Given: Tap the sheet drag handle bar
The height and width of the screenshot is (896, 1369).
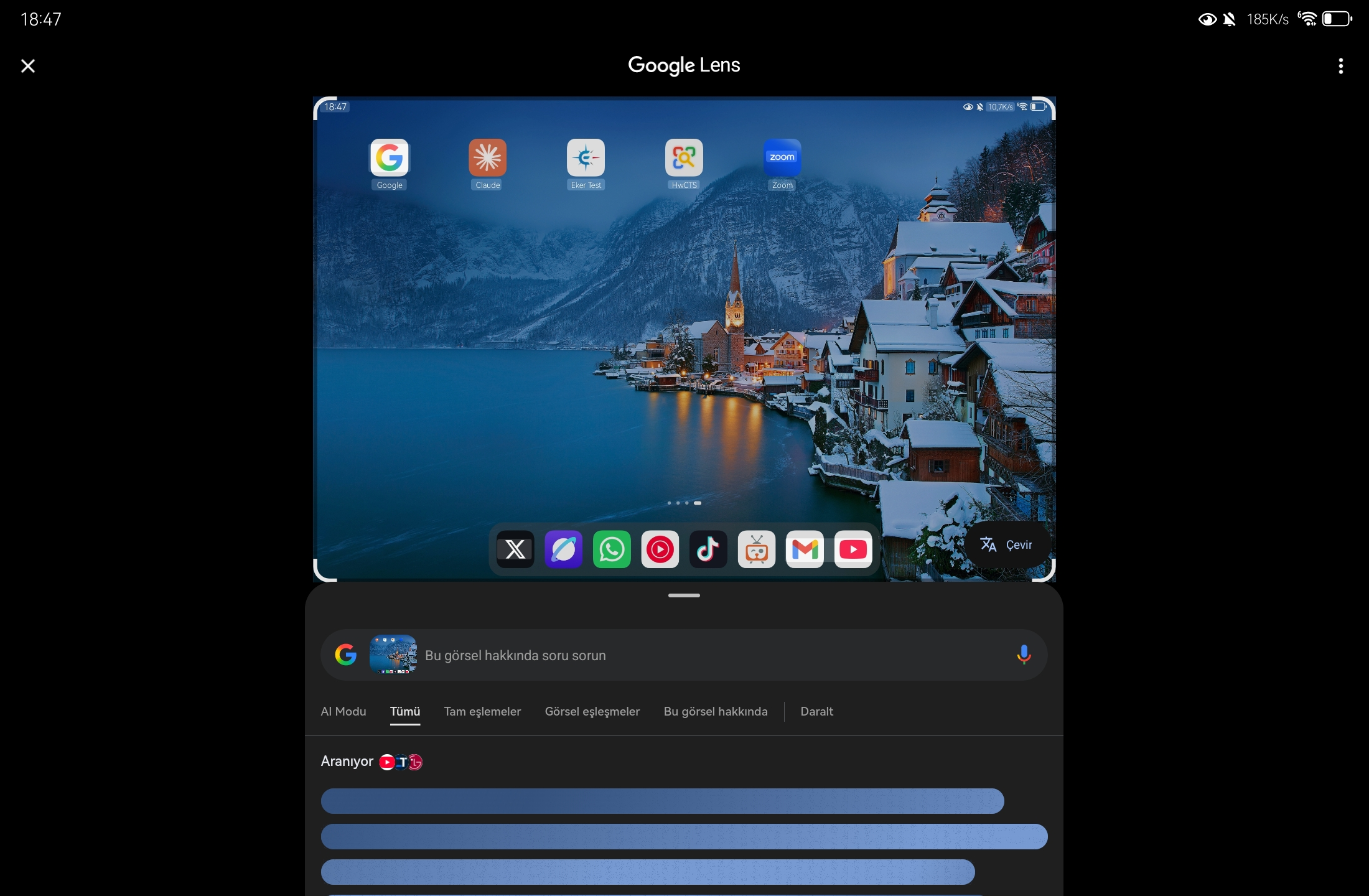Looking at the screenshot, I should click(x=684, y=595).
